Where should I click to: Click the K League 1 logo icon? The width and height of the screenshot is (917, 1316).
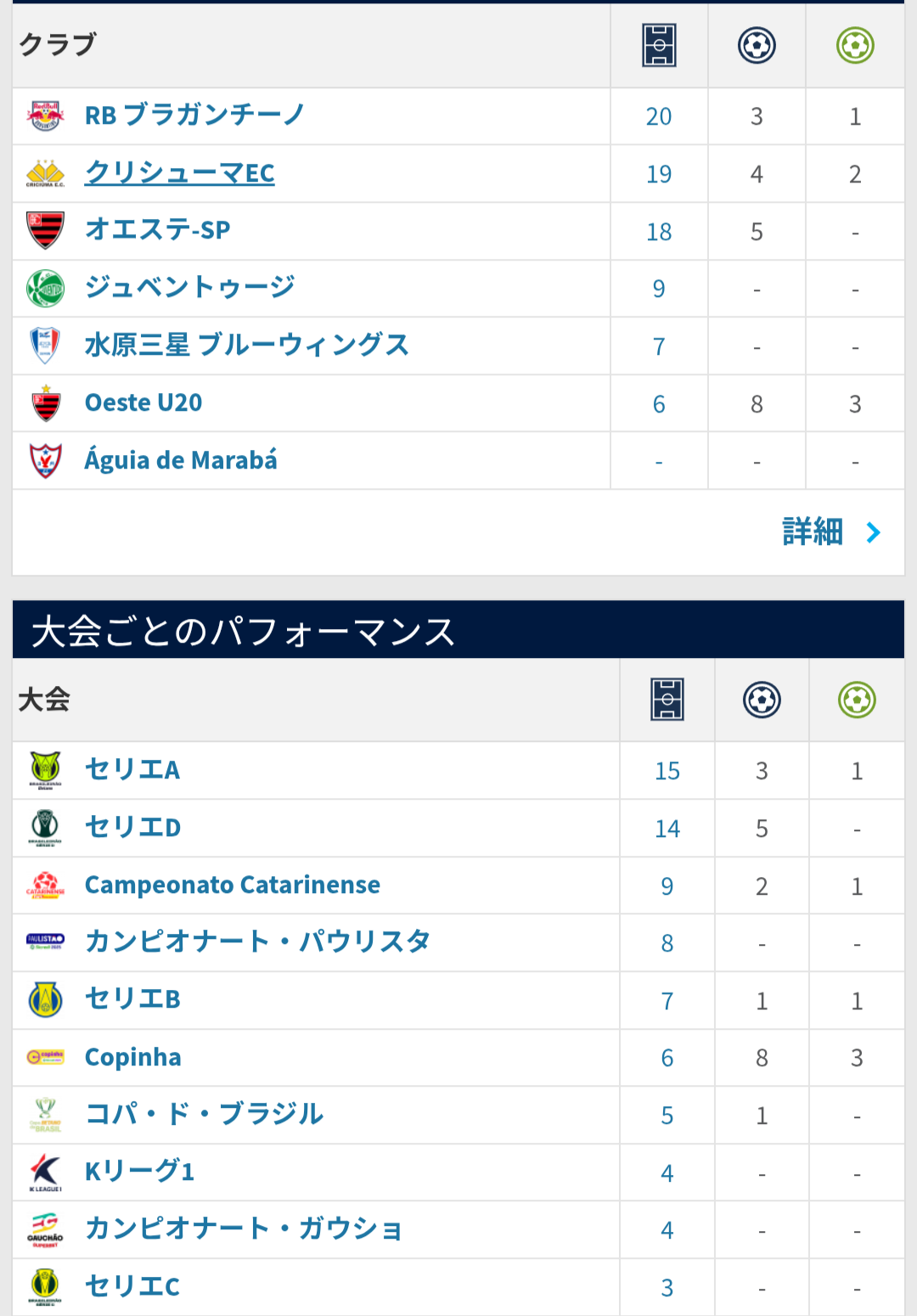pos(46,1173)
